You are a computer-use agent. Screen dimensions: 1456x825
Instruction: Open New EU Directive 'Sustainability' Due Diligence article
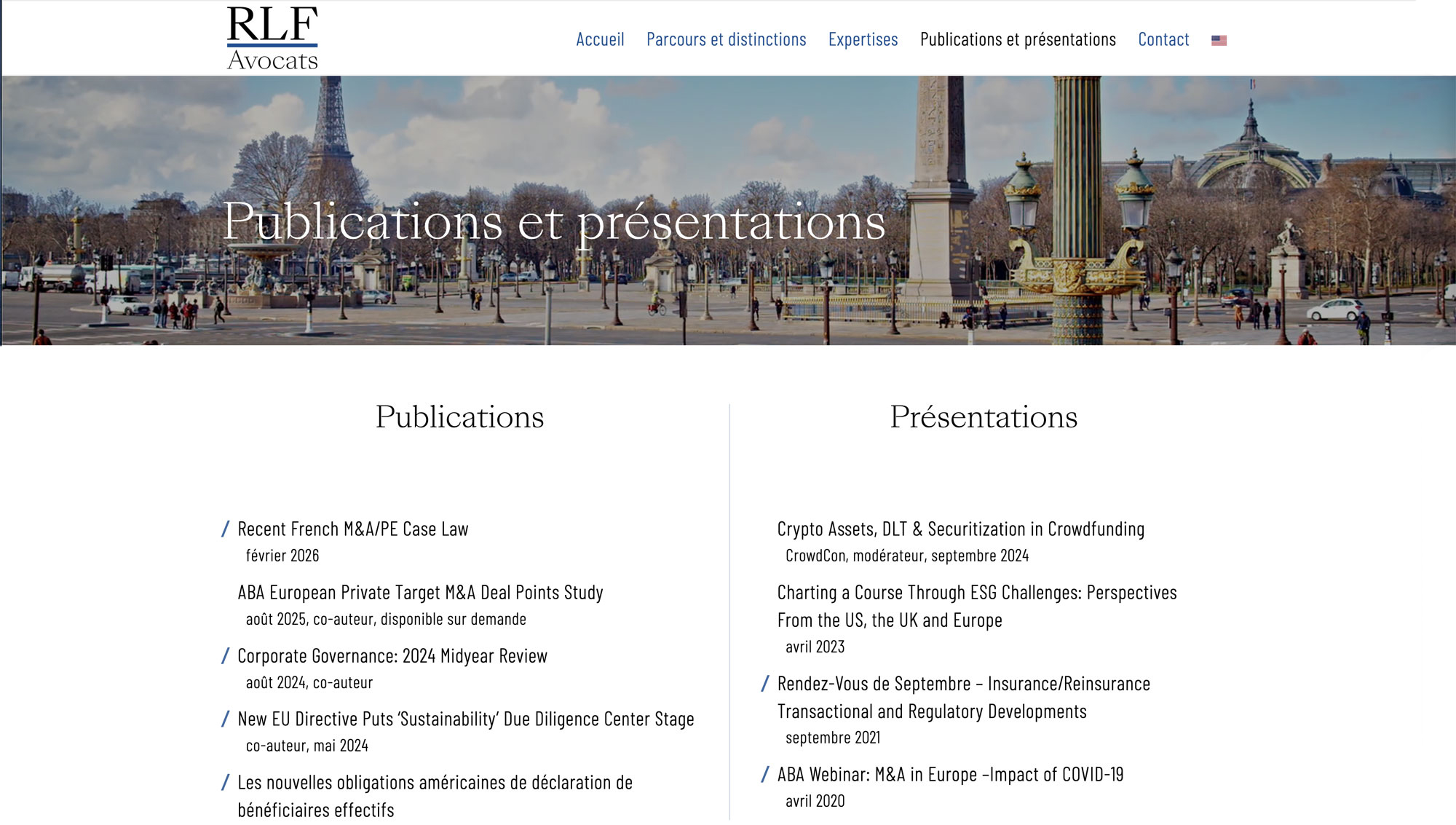coord(466,719)
